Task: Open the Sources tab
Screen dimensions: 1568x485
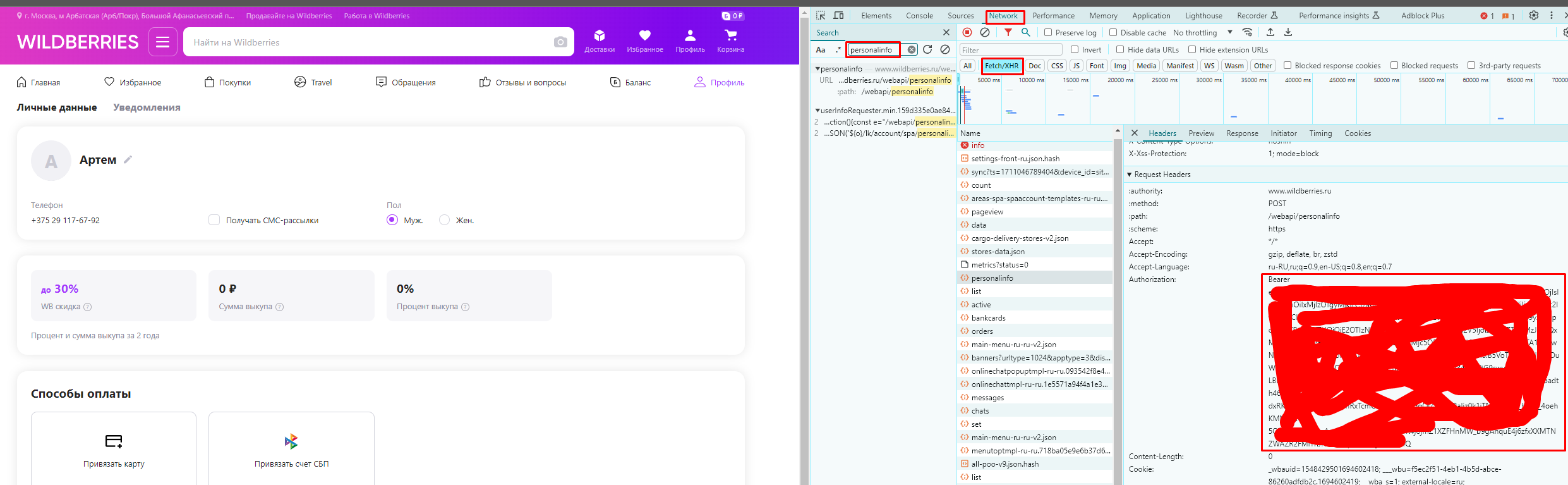Action: coord(960,16)
